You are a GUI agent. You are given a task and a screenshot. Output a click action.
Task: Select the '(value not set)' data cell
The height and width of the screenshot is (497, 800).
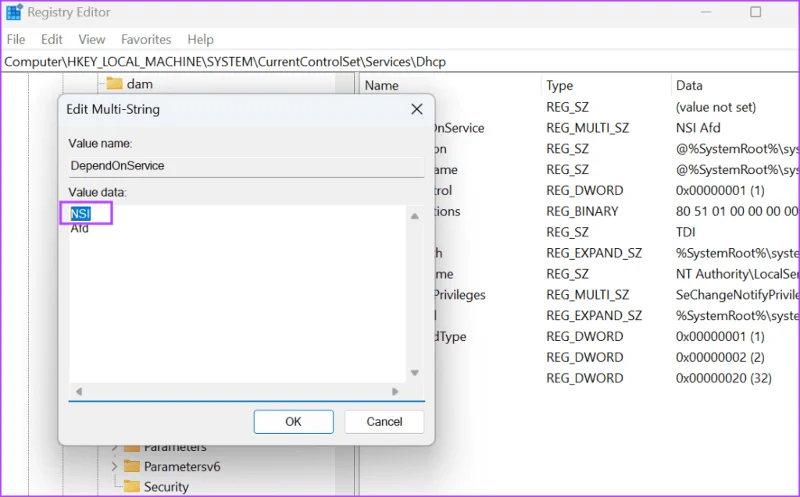coord(716,107)
